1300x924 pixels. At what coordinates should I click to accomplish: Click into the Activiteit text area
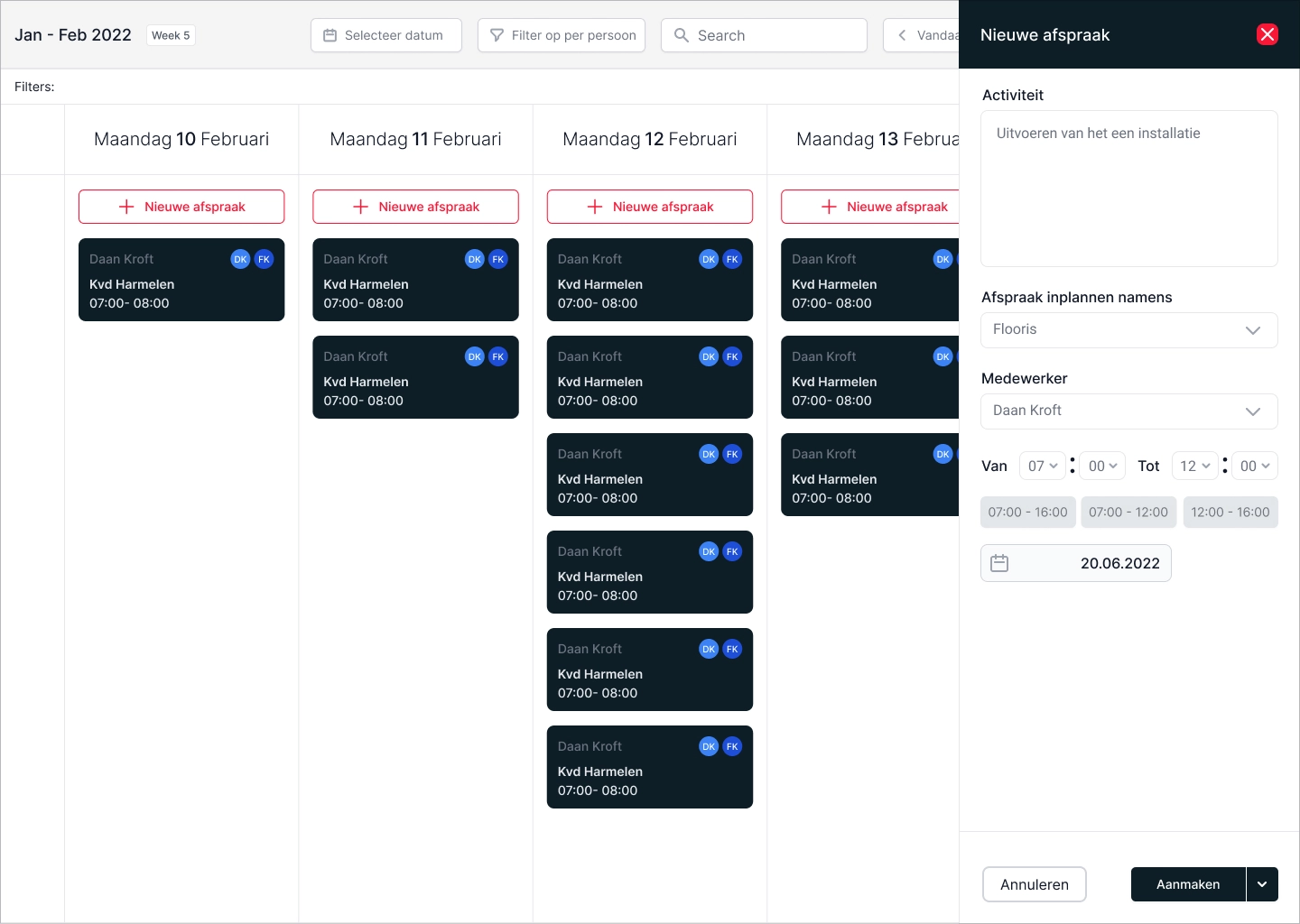[x=1128, y=189]
